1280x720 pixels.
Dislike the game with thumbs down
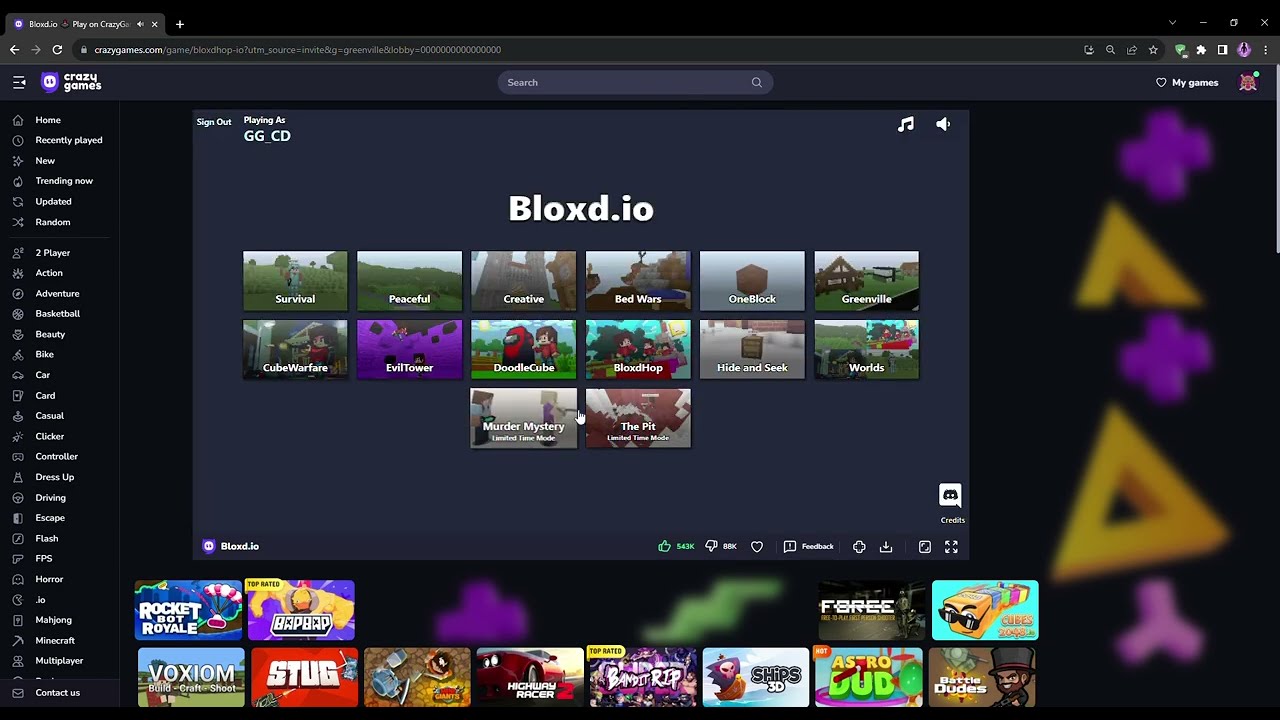pyautogui.click(x=711, y=546)
